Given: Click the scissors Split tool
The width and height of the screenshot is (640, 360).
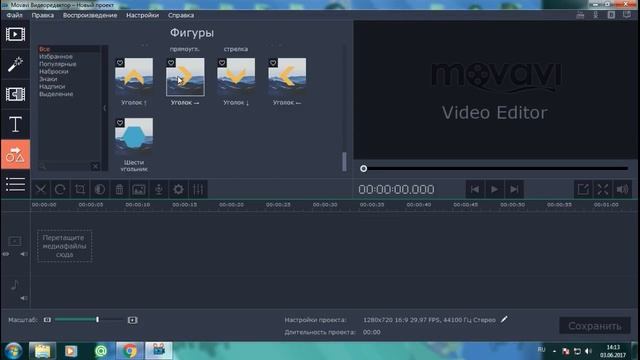Looking at the screenshot, I should (40, 189).
